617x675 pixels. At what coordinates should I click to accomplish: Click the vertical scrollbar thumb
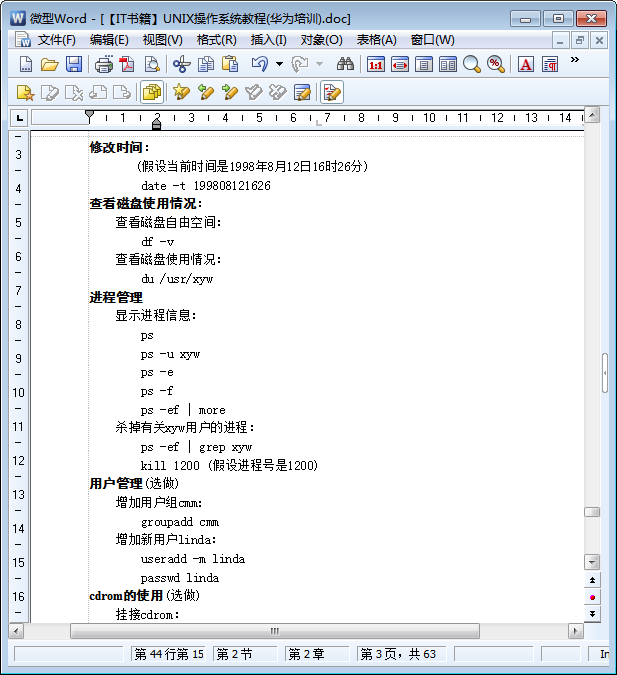[x=592, y=512]
